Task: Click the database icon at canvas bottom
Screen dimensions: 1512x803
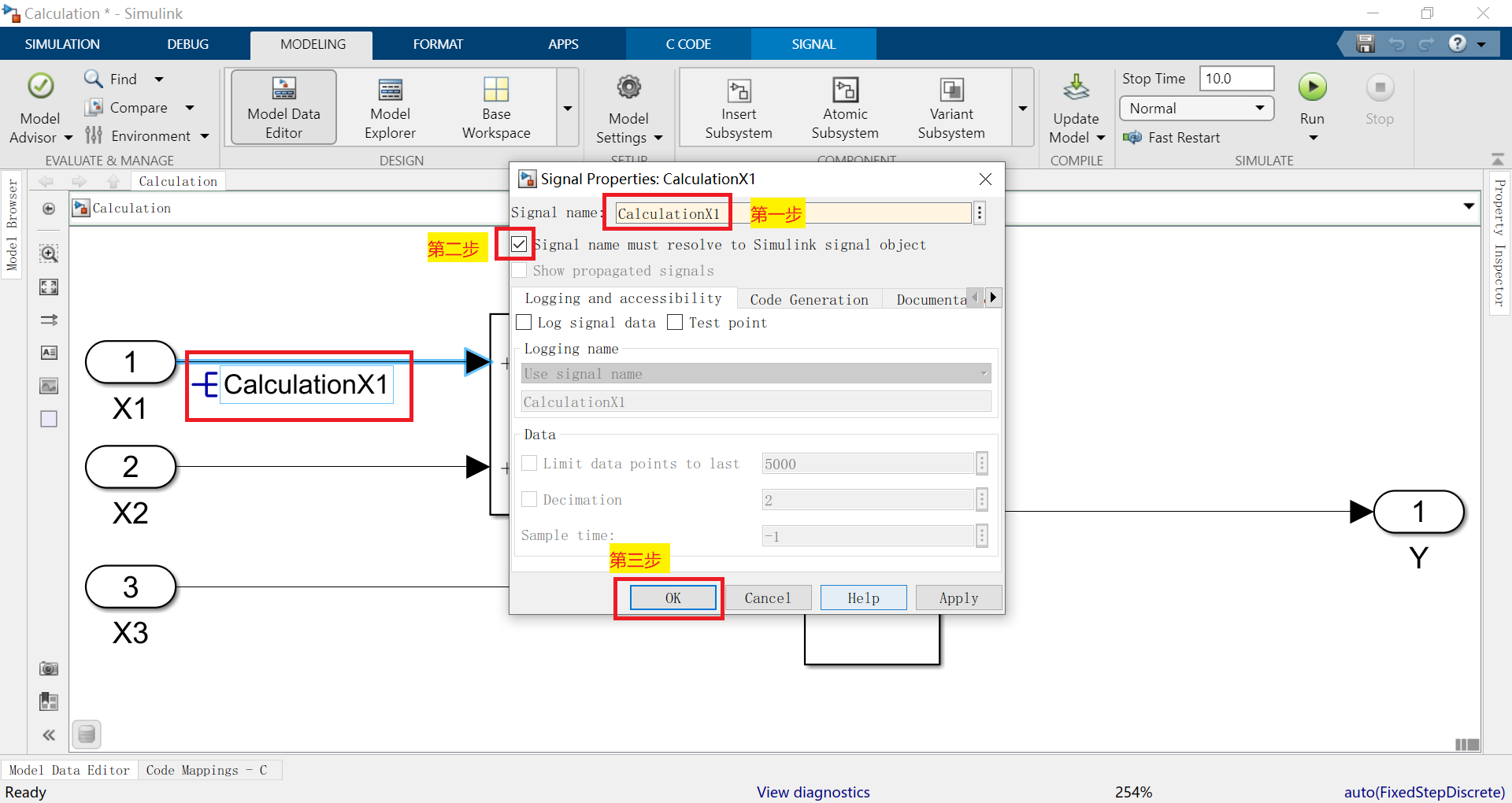Action: 87,735
